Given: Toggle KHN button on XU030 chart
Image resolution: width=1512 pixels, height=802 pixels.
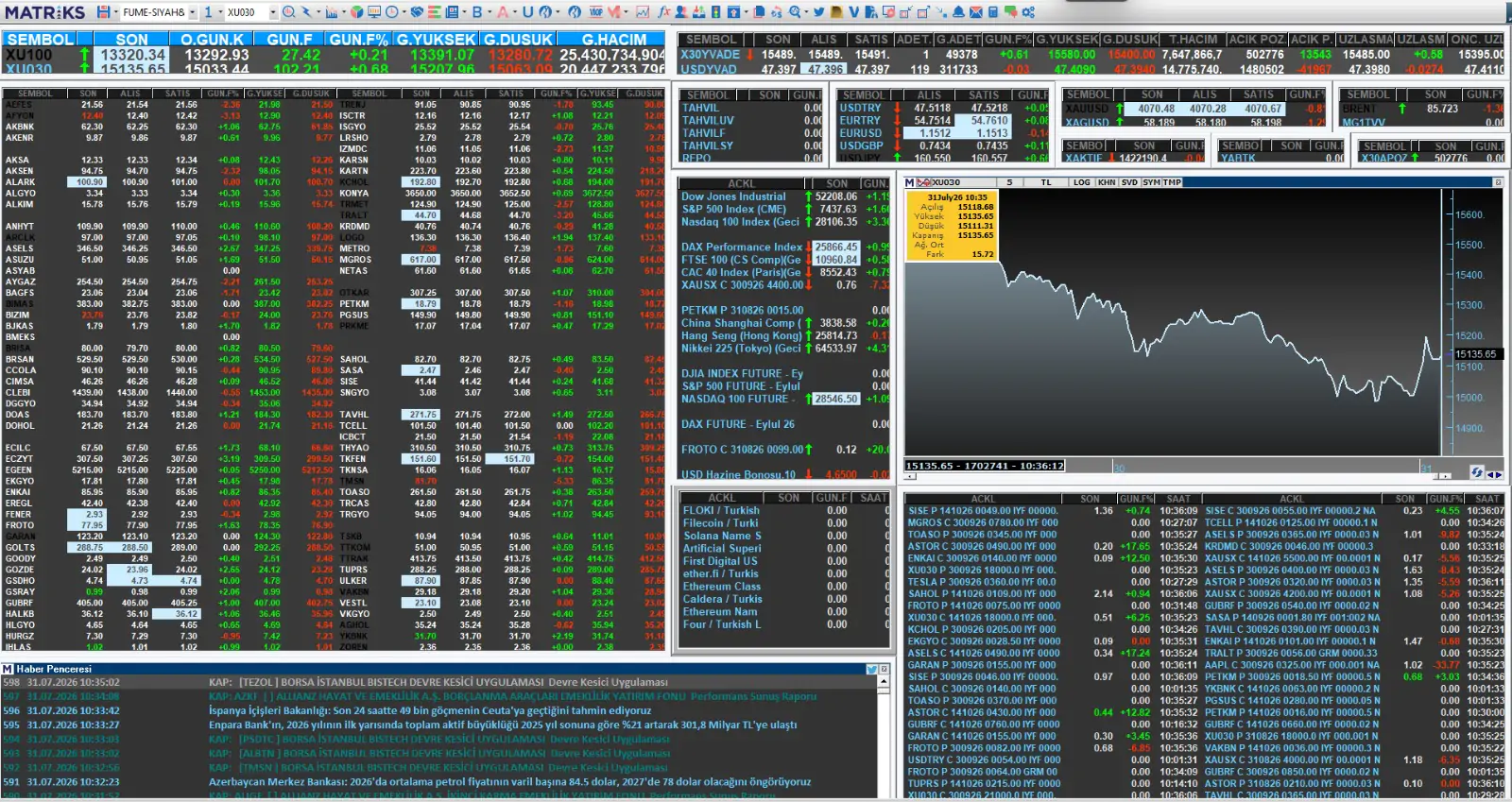Looking at the screenshot, I should click(x=1107, y=182).
